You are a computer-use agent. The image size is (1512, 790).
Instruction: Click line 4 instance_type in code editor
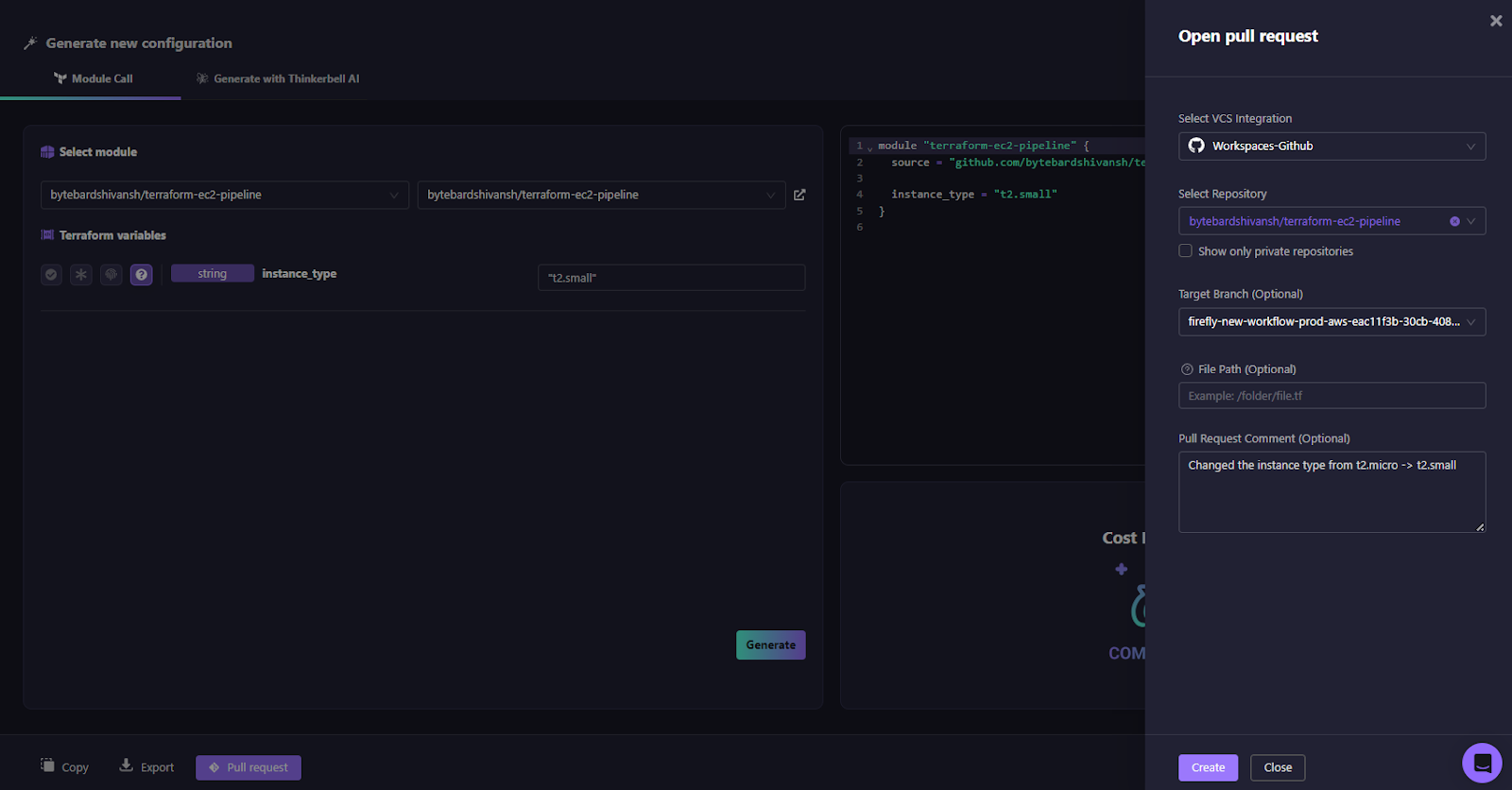point(974,194)
